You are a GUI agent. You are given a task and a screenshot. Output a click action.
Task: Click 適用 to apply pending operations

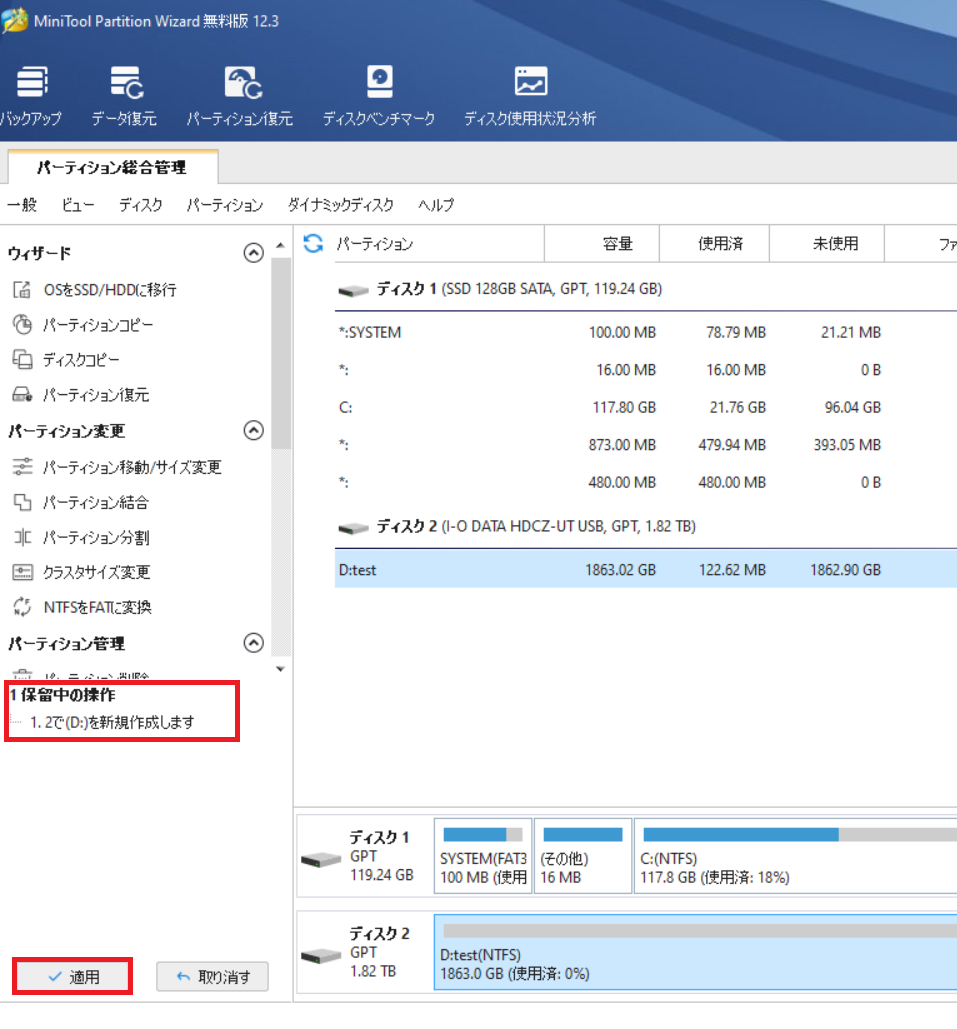coord(73,976)
